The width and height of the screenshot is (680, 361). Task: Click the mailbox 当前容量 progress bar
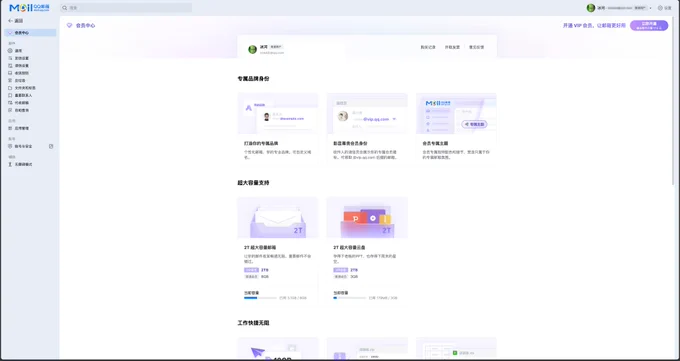(260, 298)
